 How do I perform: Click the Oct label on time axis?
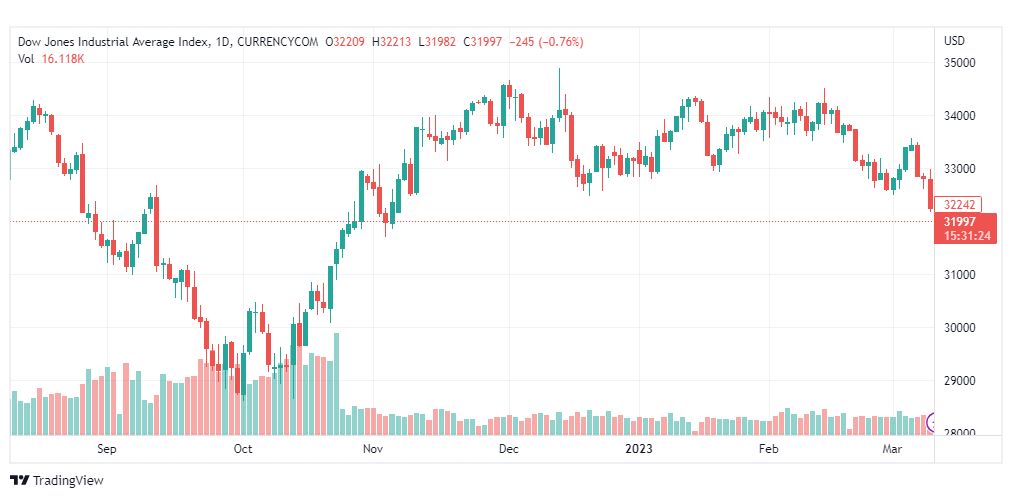[243, 450]
